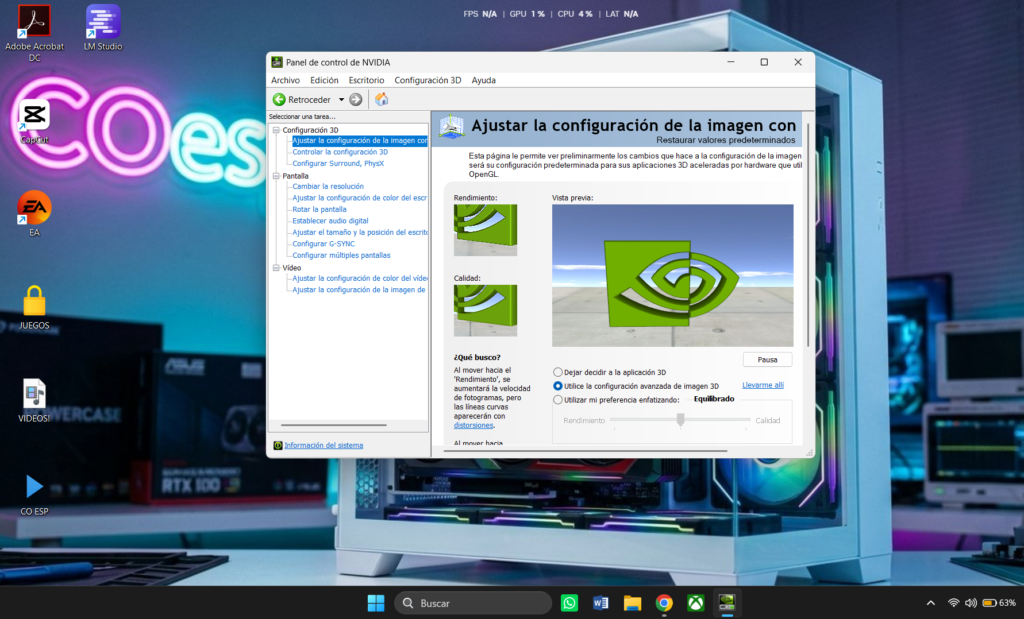Click the 'distorsiones' hyperlink
Image resolution: width=1024 pixels, height=619 pixels.
coord(473,425)
